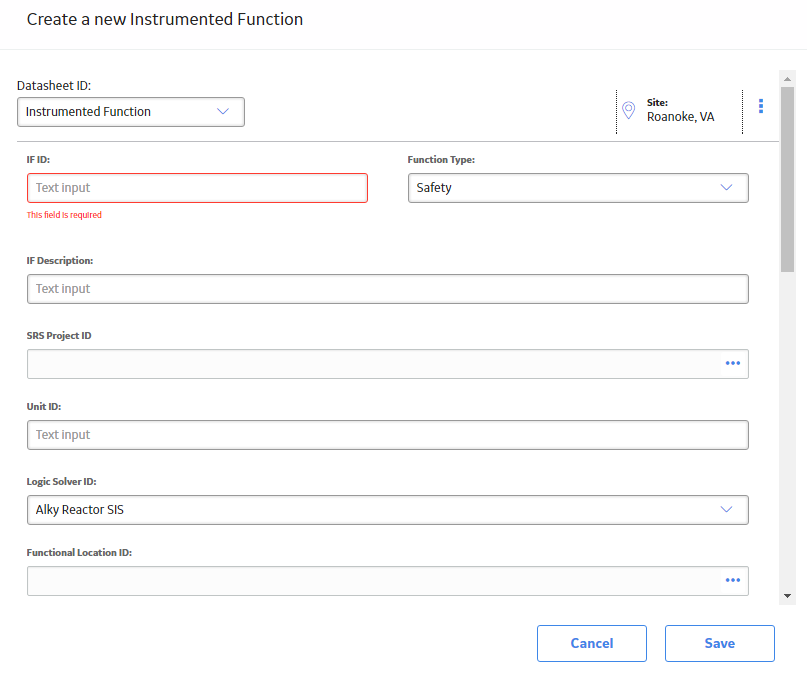Open the three-dot vertical options menu
Image resolution: width=807 pixels, height=681 pixels.
click(761, 106)
